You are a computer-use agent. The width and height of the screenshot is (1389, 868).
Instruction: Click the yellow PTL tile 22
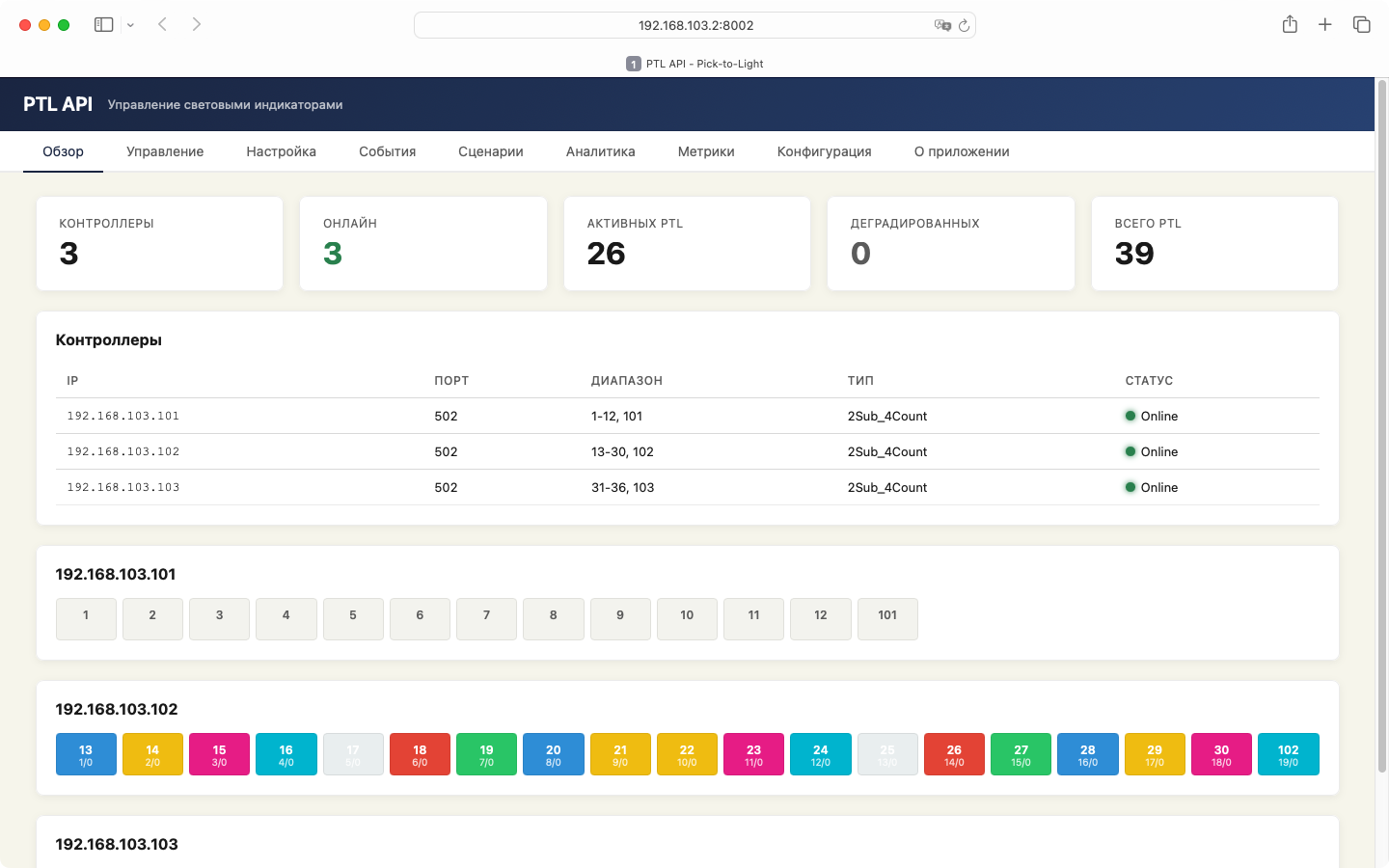click(687, 754)
